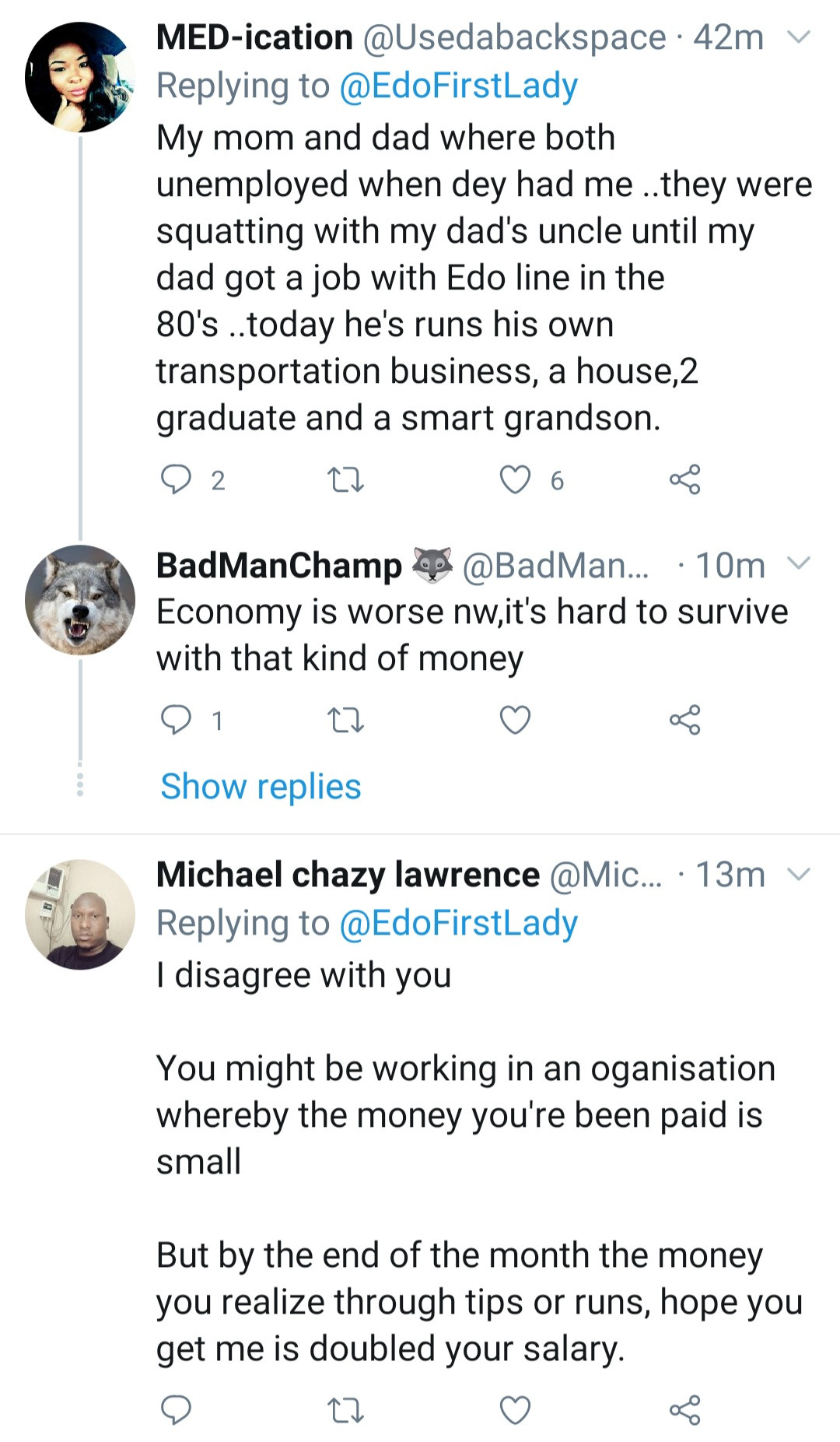Open @EdoFirstLady mention in MED-ication's reply
840x1442 pixels.
(x=458, y=86)
